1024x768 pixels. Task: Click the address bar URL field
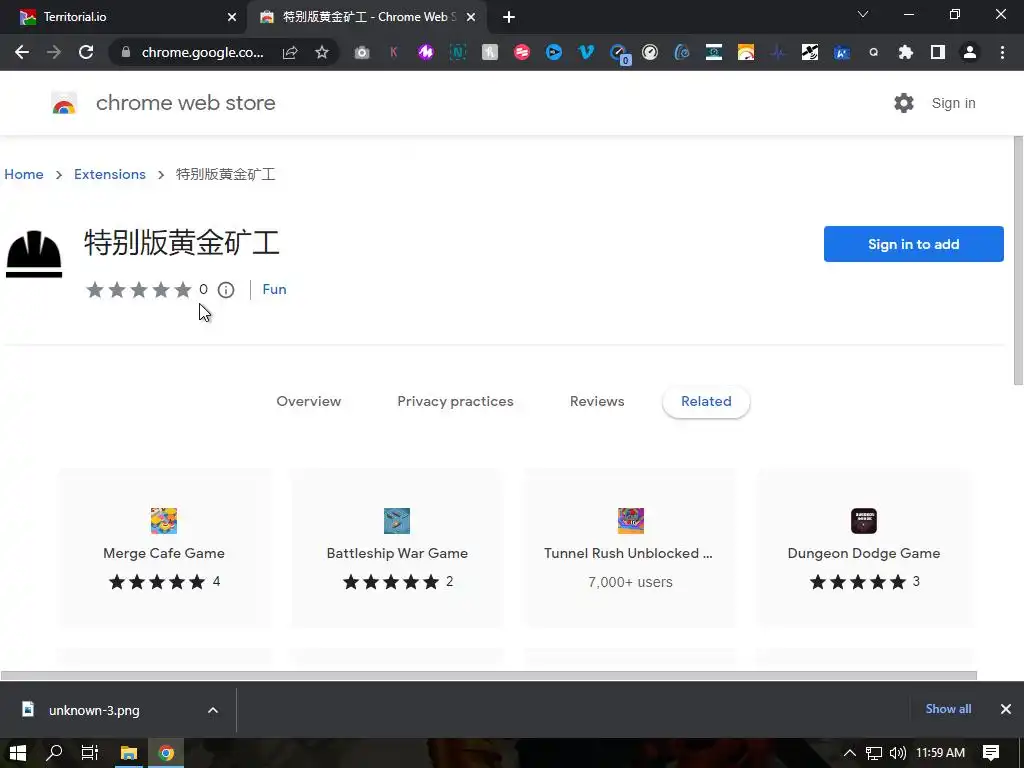pyautogui.click(x=202, y=52)
